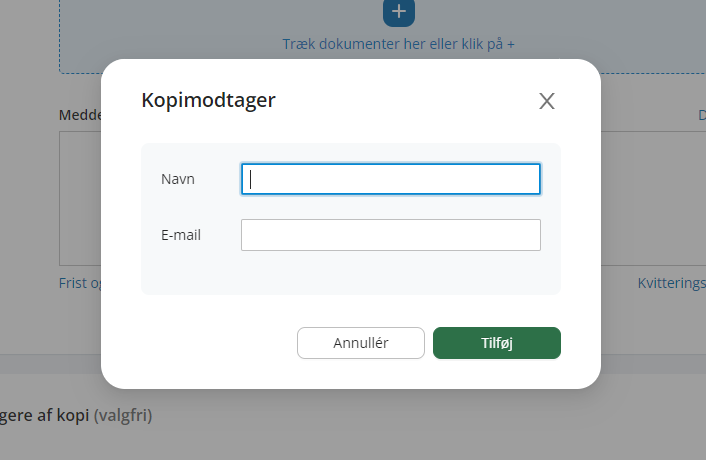The height and width of the screenshot is (460, 706).
Task: Select the E-mail input field
Action: [x=391, y=235]
